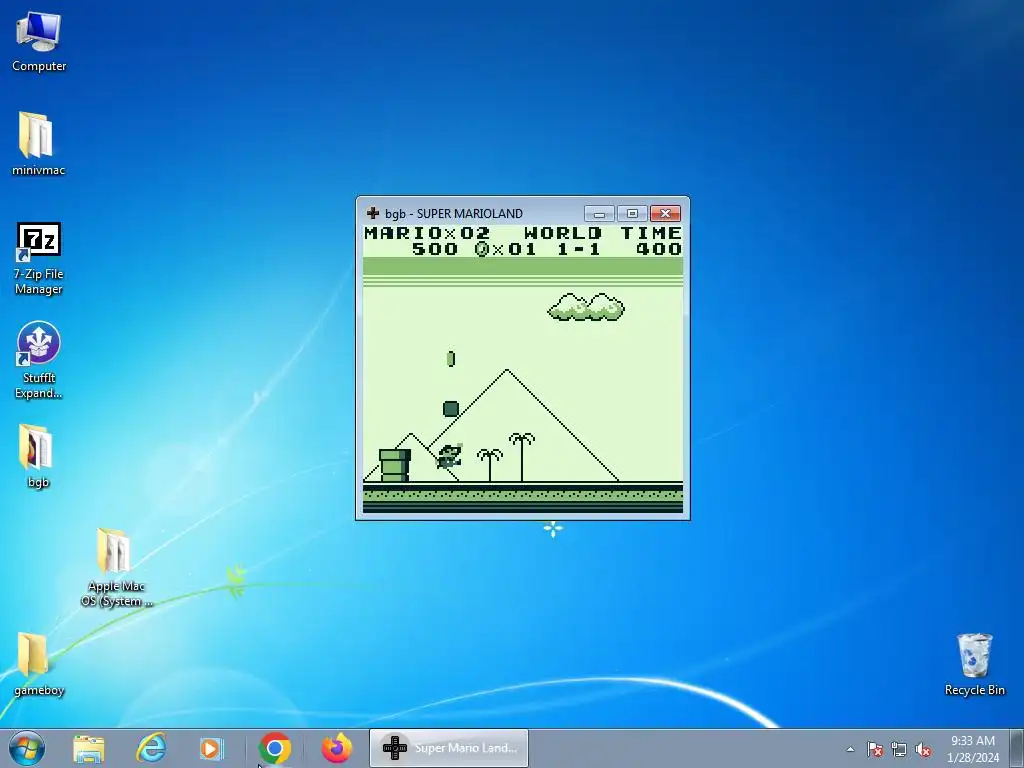The width and height of the screenshot is (1024, 768).
Task: Open the Windows Start menu
Action: tap(27, 748)
